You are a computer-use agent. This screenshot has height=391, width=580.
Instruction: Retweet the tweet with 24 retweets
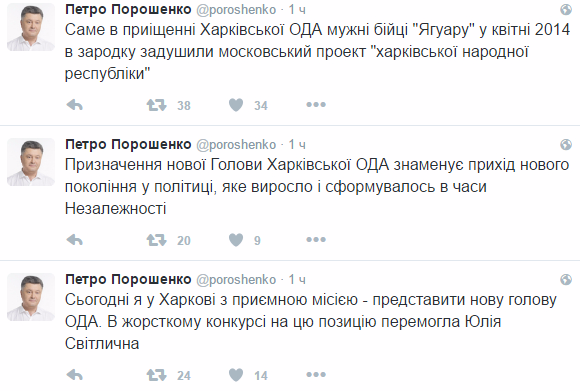(156, 375)
